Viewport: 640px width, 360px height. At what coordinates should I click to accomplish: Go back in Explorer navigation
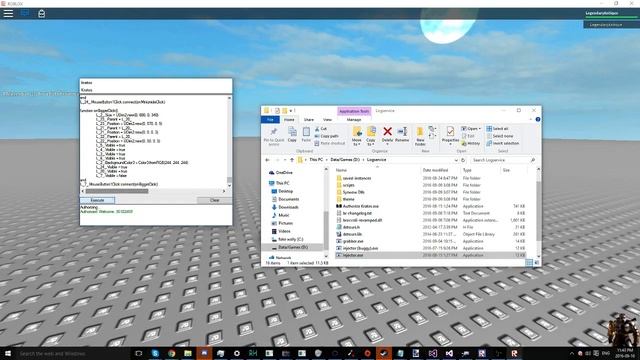[267, 160]
